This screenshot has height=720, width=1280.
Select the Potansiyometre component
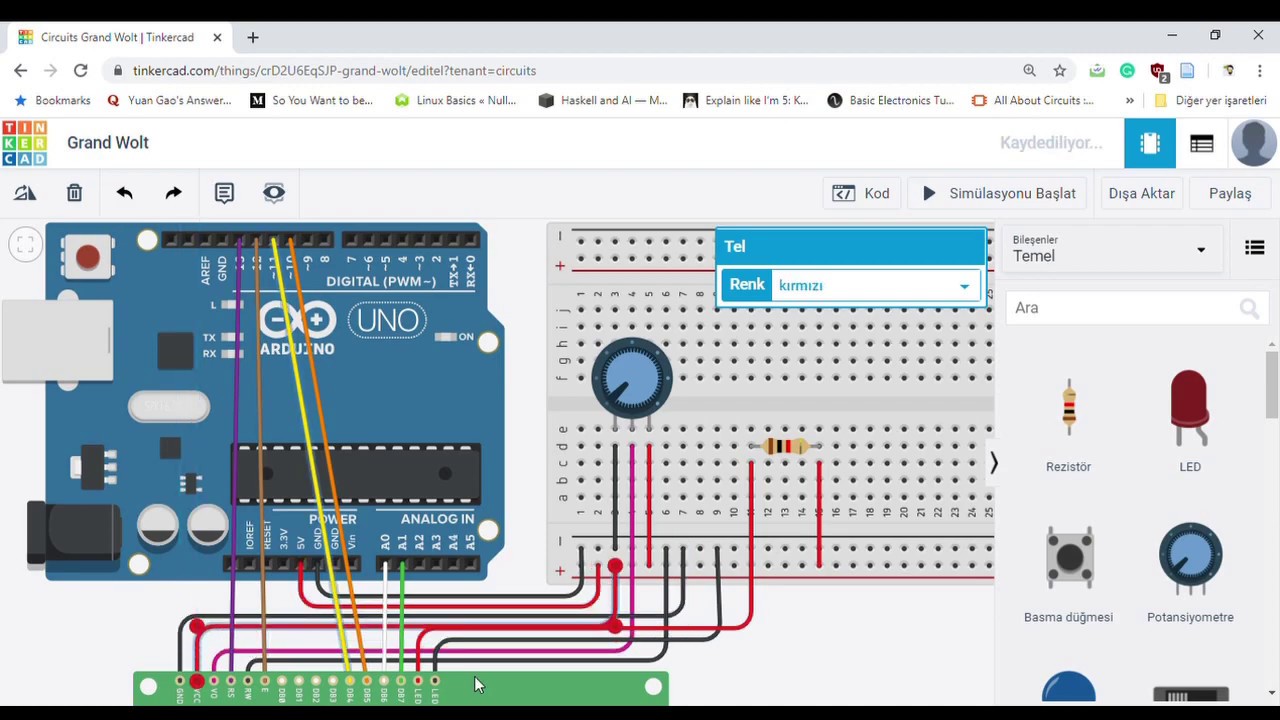tap(1190, 572)
